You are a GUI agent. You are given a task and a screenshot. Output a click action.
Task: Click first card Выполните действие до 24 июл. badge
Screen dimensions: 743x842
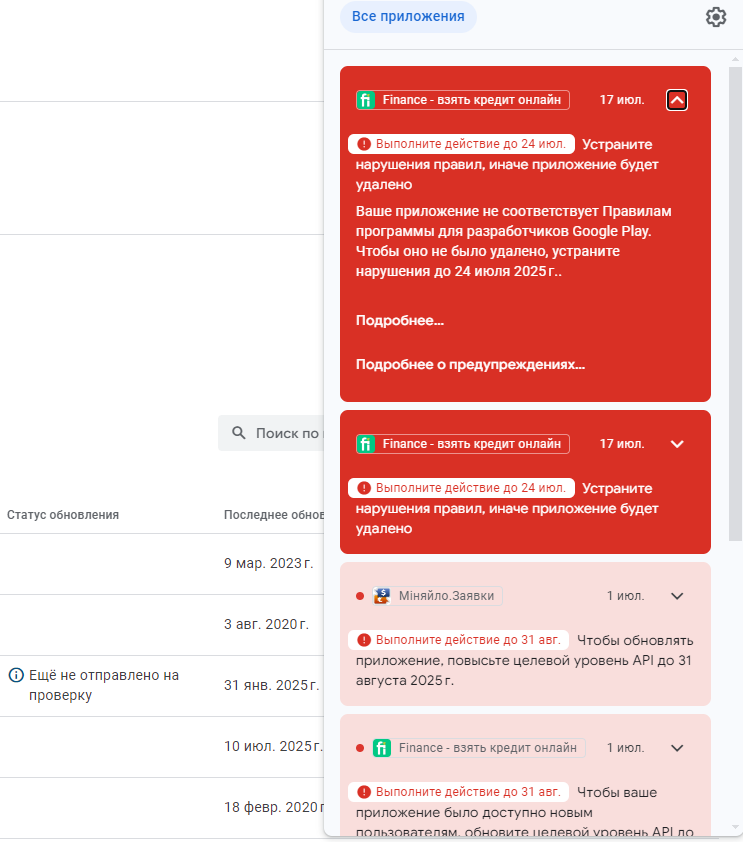click(461, 144)
